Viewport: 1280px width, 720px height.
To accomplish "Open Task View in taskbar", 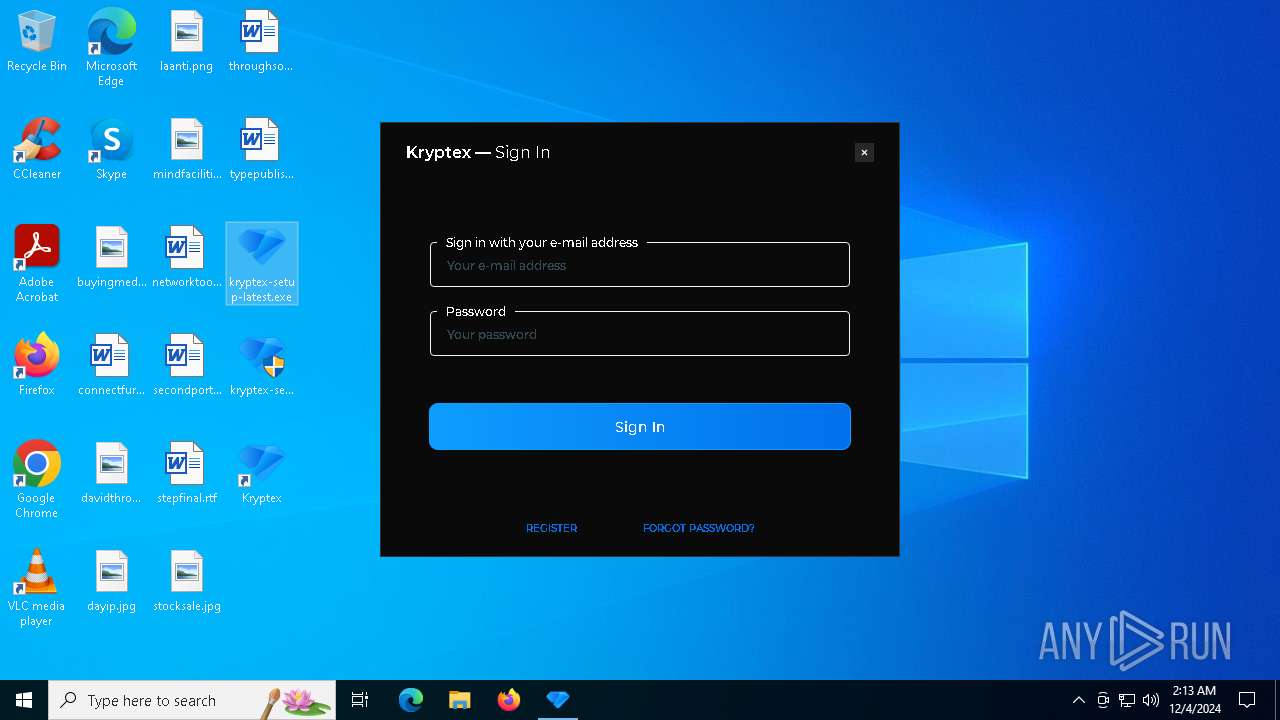I will (360, 700).
